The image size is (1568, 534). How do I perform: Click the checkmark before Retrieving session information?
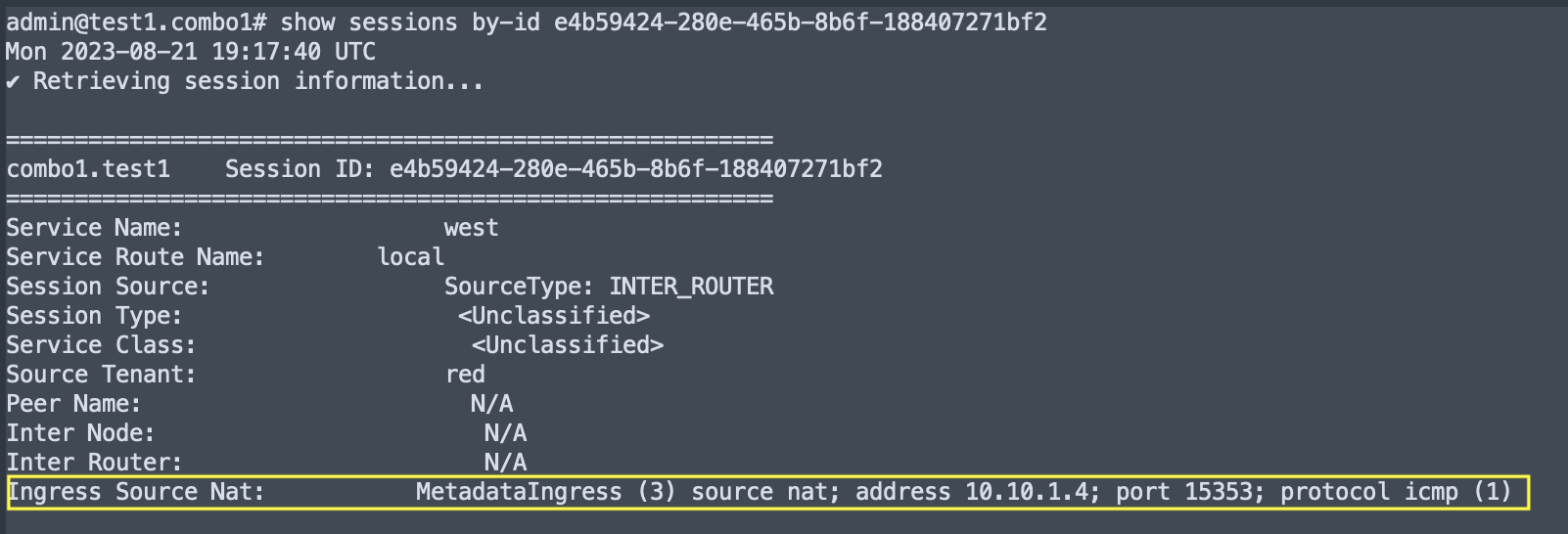click(13, 81)
